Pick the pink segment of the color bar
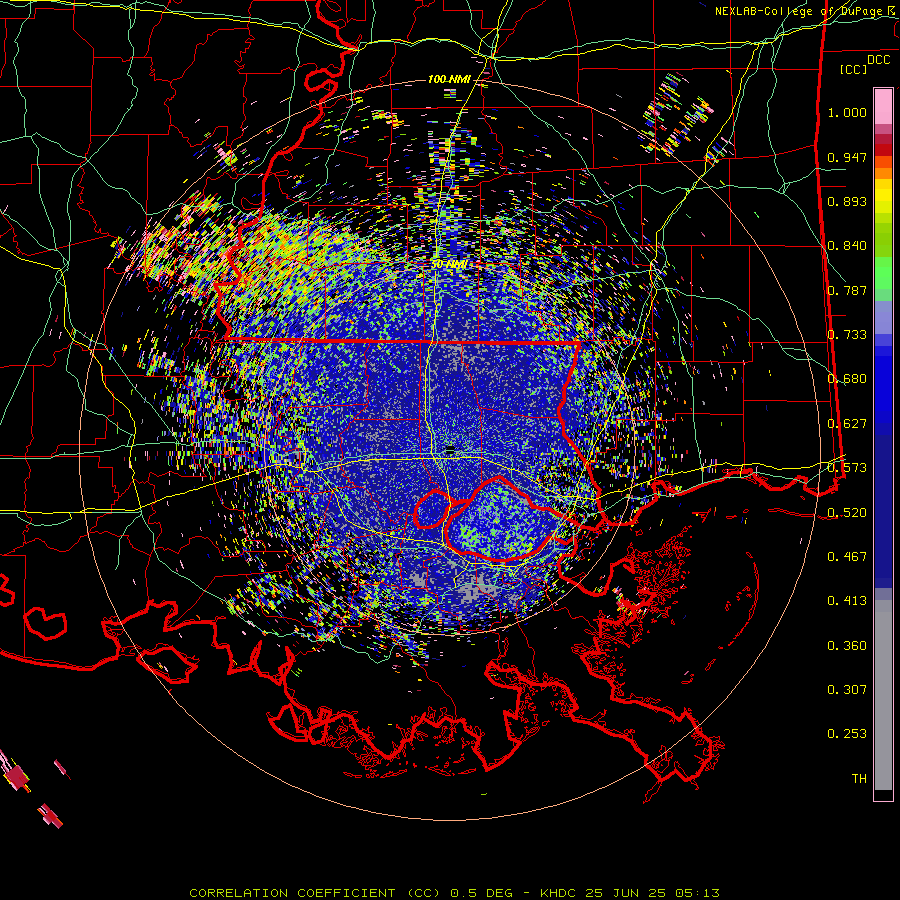 tap(883, 106)
